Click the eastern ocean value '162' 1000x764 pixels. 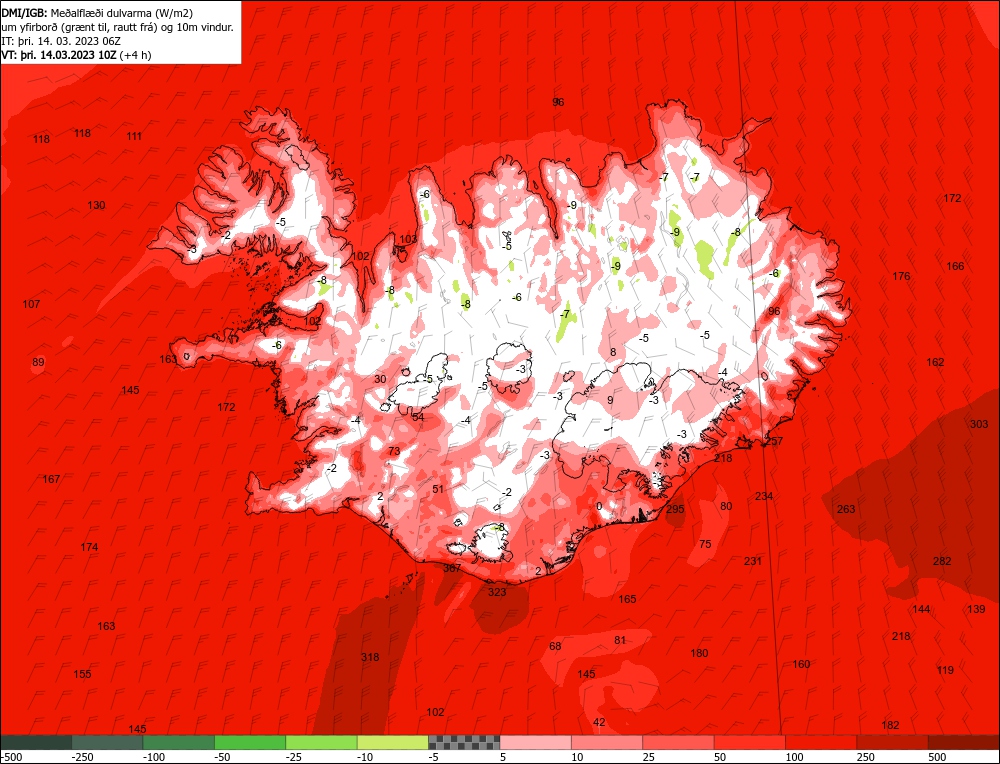[935, 362]
